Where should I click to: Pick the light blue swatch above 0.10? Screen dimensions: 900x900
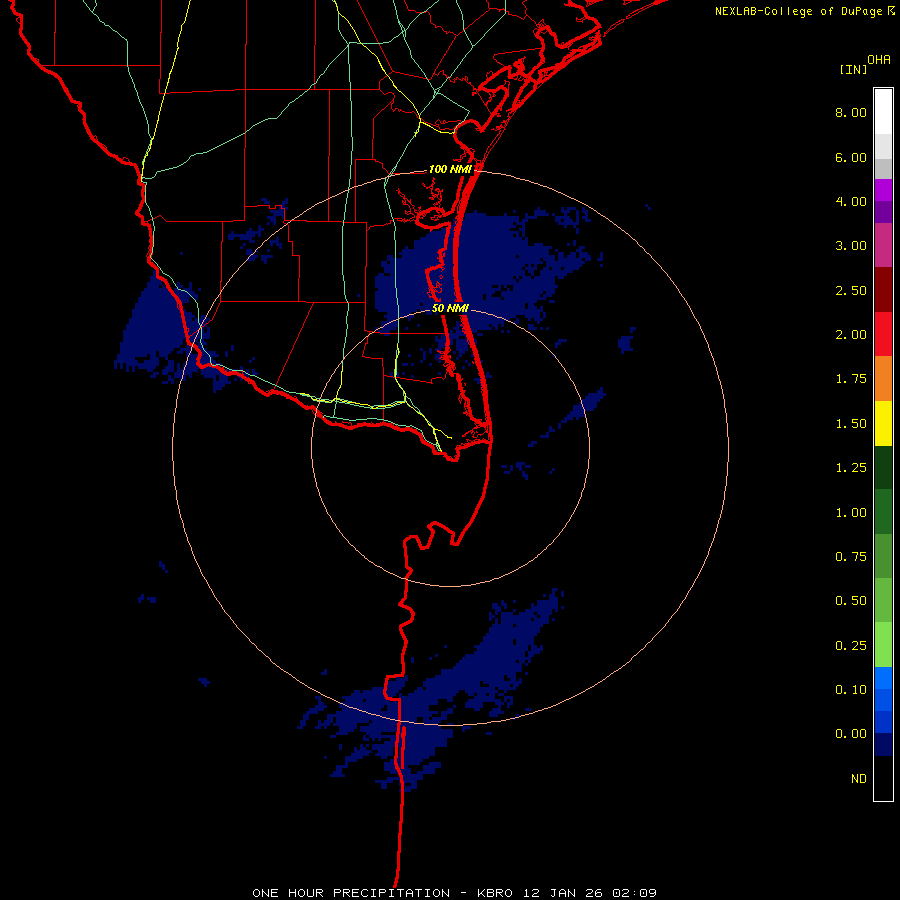(x=883, y=678)
